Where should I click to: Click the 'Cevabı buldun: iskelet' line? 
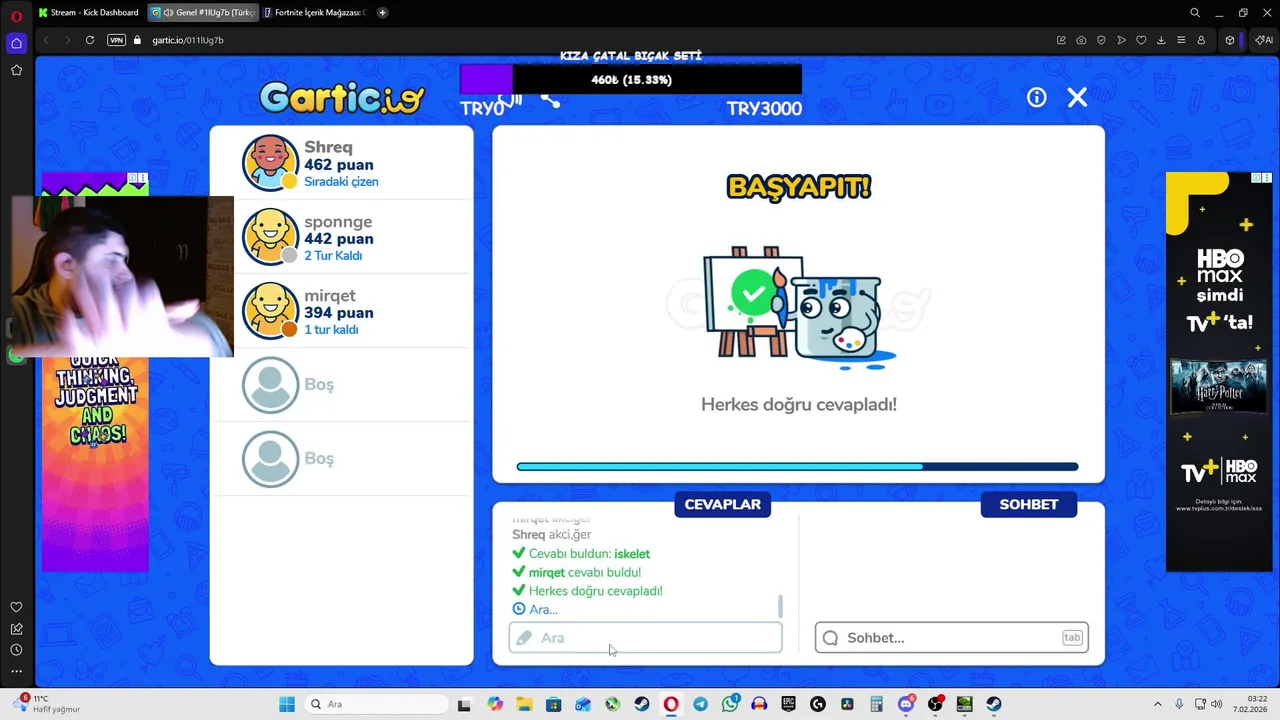click(x=581, y=554)
